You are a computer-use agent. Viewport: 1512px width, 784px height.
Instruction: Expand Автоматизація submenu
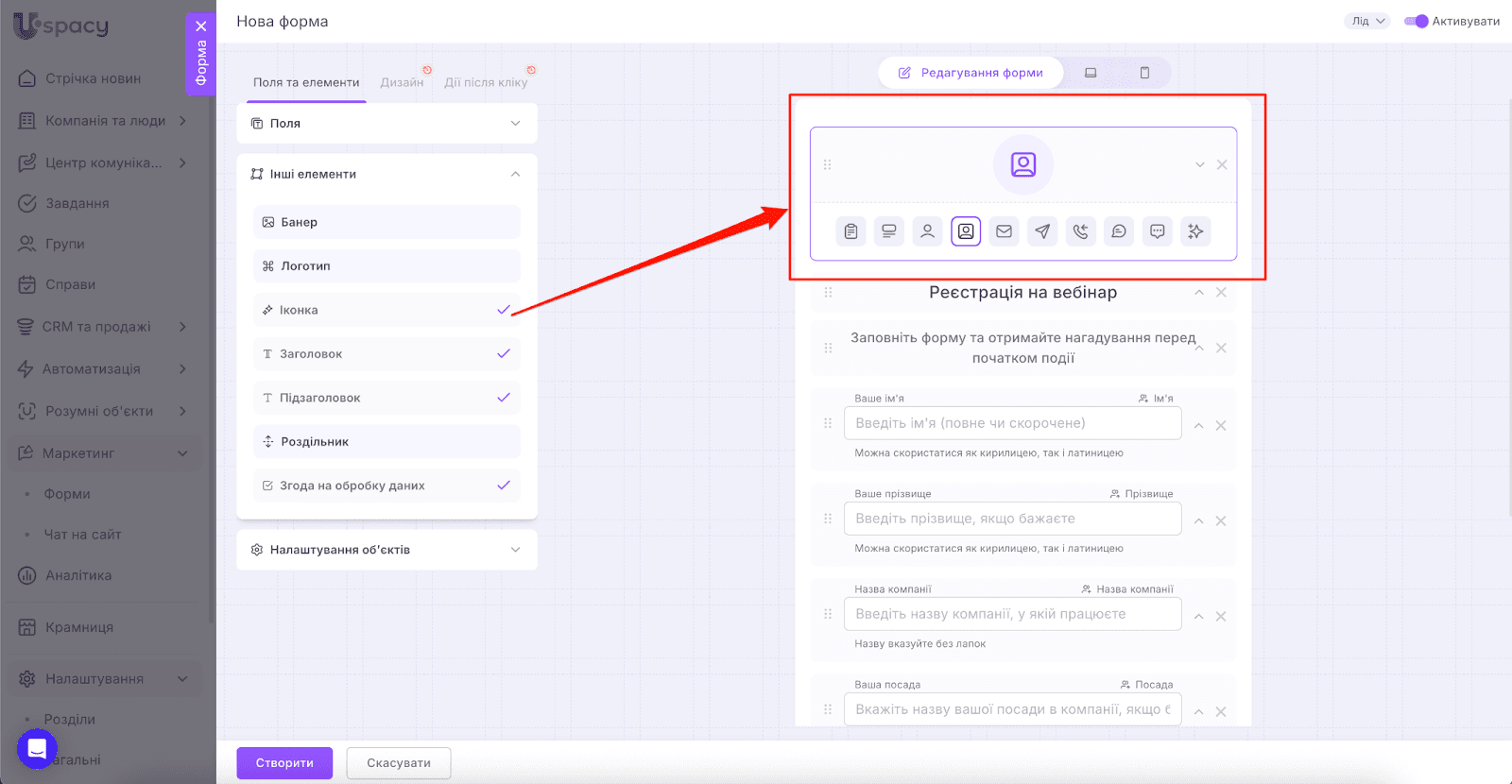[x=182, y=368]
